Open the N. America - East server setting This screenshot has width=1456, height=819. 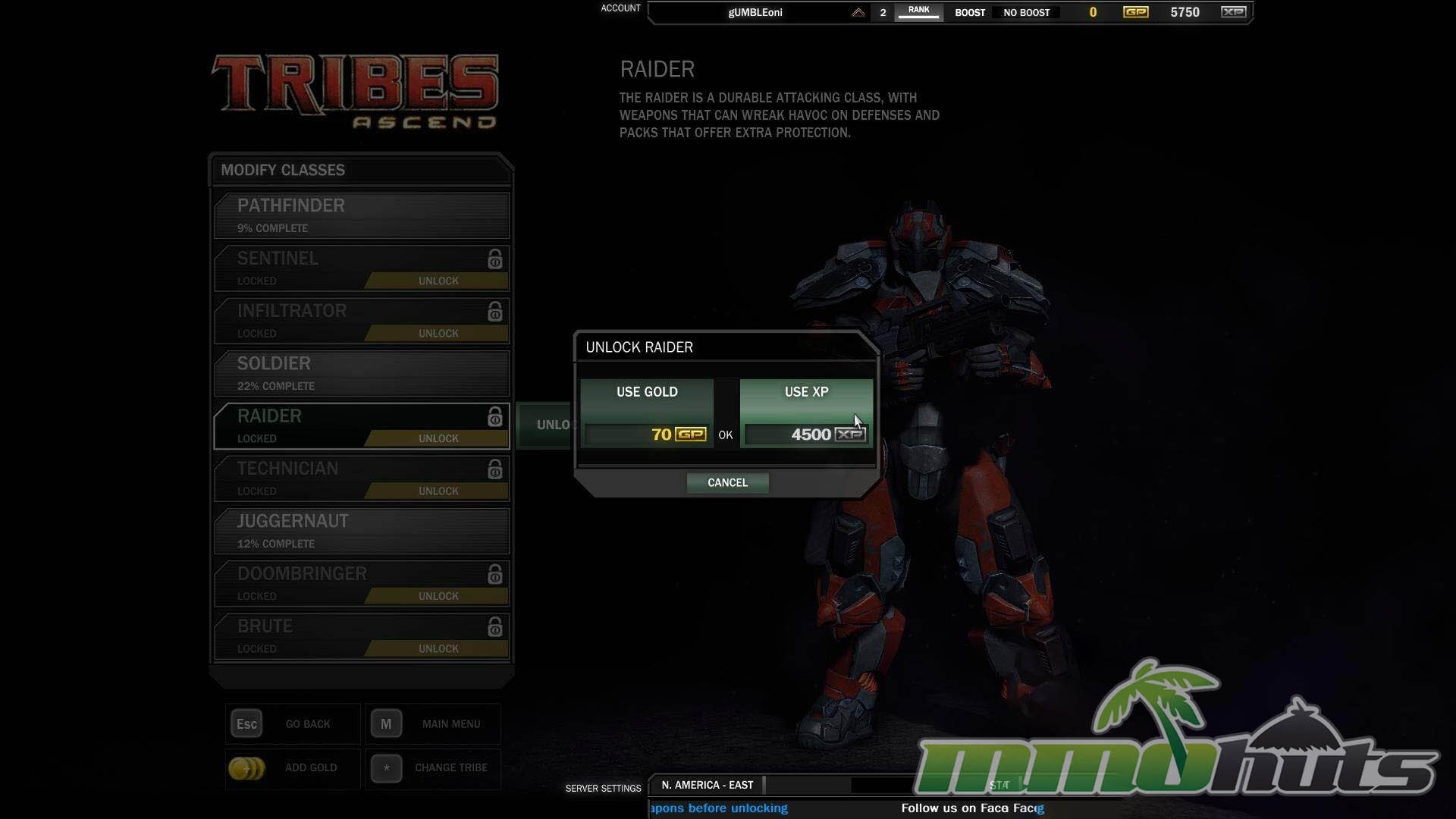pos(707,786)
